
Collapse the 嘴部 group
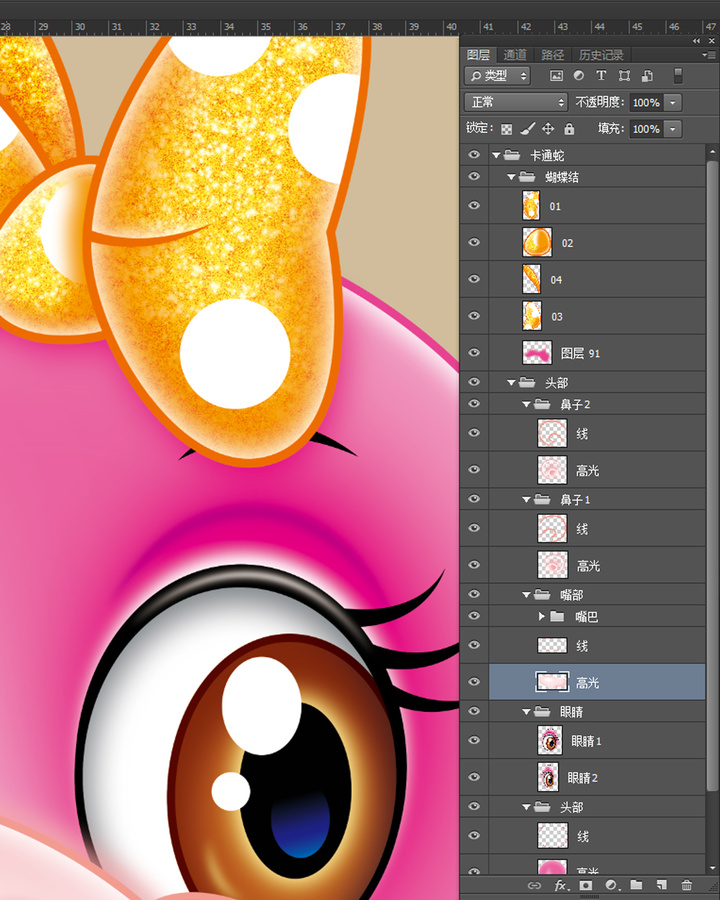526,595
